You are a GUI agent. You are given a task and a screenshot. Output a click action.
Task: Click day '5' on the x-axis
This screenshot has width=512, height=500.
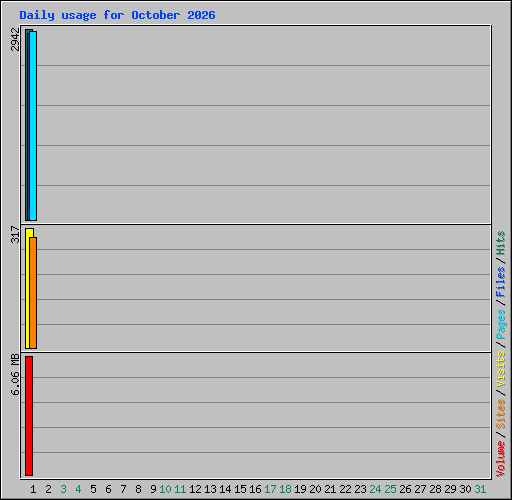[x=93, y=489]
